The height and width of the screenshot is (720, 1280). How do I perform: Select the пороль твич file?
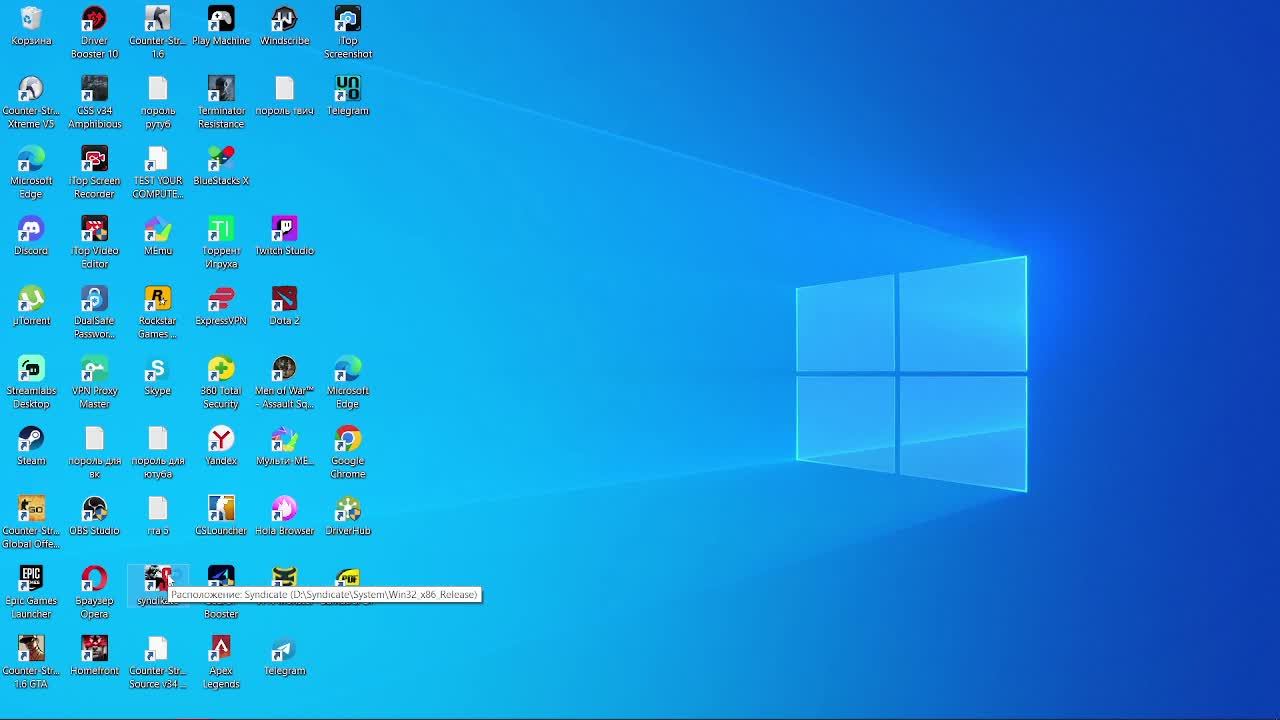[284, 97]
